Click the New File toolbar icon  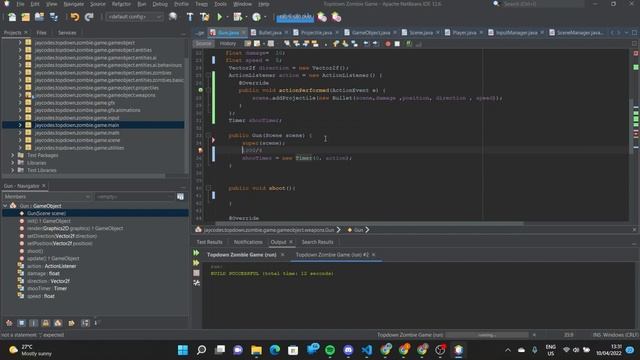point(12,17)
